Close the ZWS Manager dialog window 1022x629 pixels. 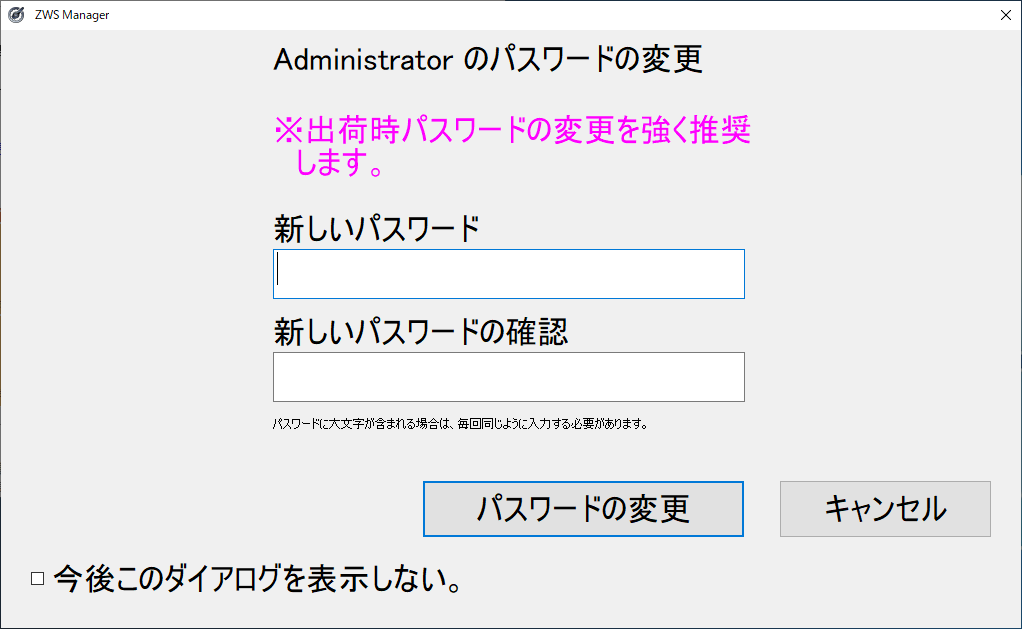1005,15
